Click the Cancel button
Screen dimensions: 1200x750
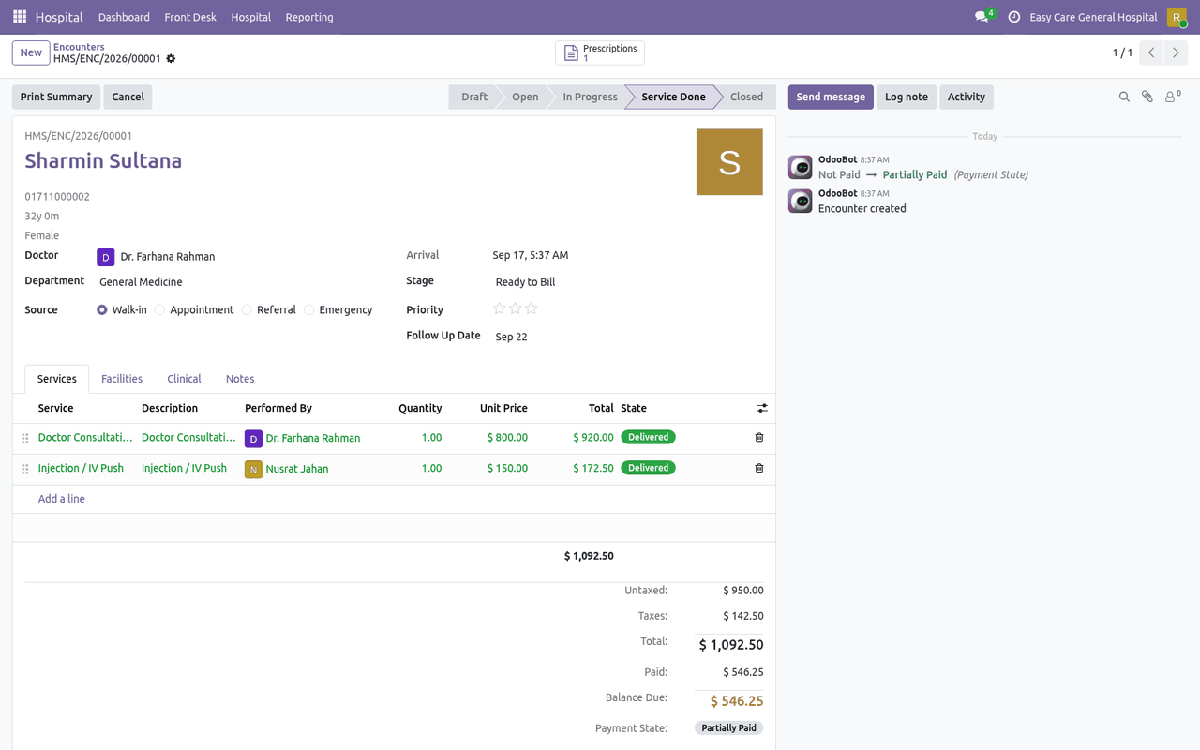[x=128, y=97]
